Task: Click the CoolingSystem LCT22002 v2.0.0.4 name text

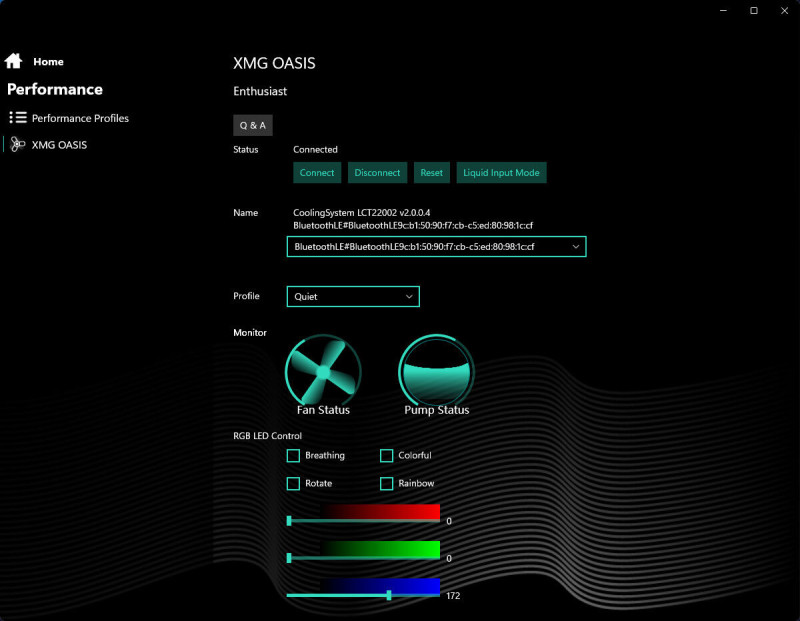Action: coord(362,212)
